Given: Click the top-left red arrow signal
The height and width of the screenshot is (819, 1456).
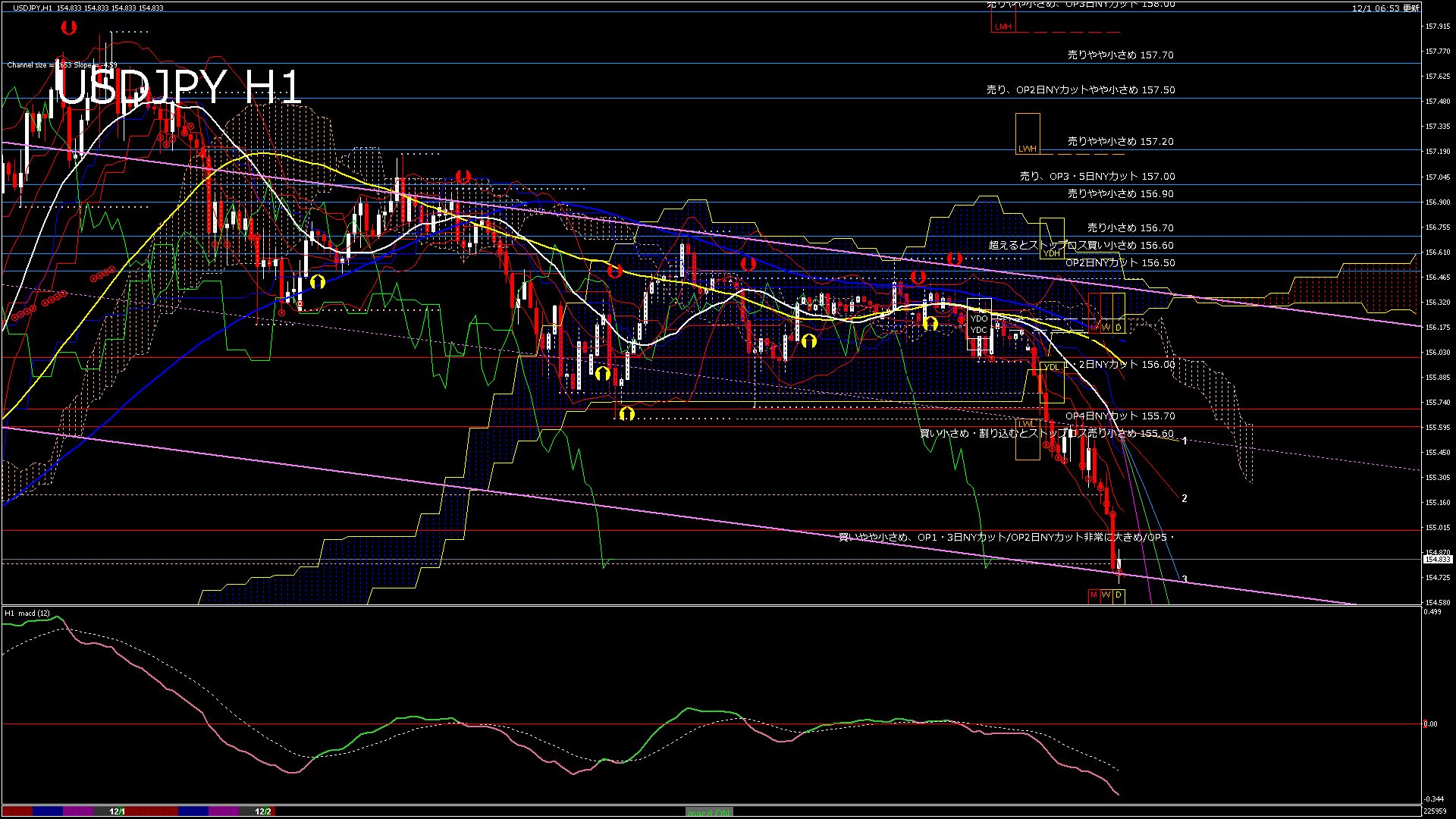Looking at the screenshot, I should (69, 28).
